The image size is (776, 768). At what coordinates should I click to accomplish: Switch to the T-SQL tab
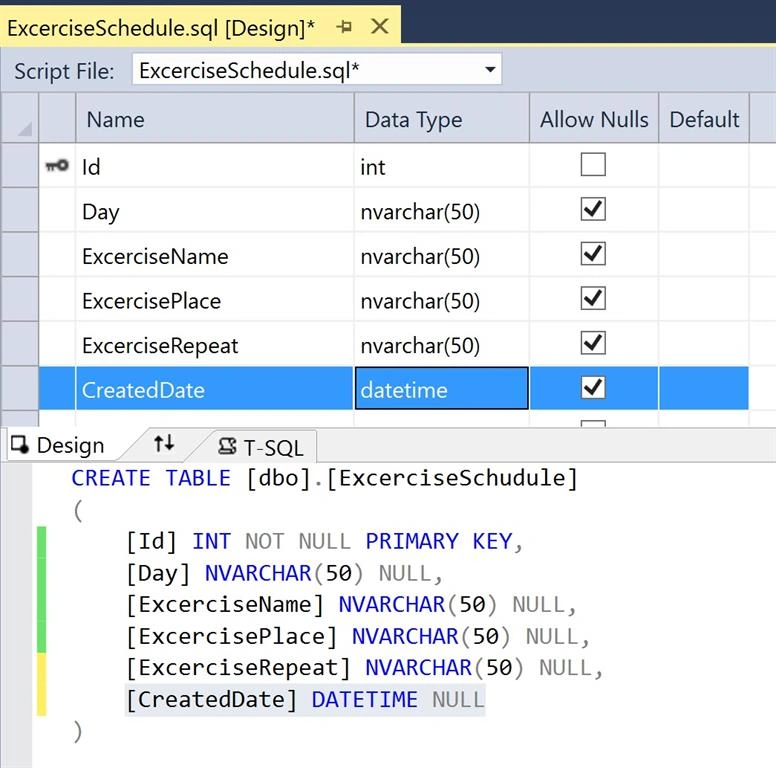coord(261,447)
